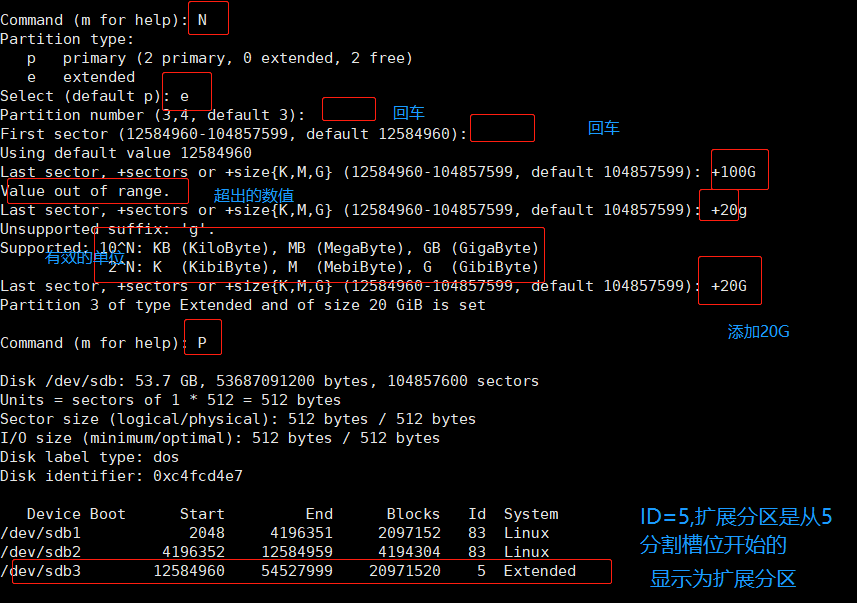Click the typed lowercase '+20g' value

[729, 210]
